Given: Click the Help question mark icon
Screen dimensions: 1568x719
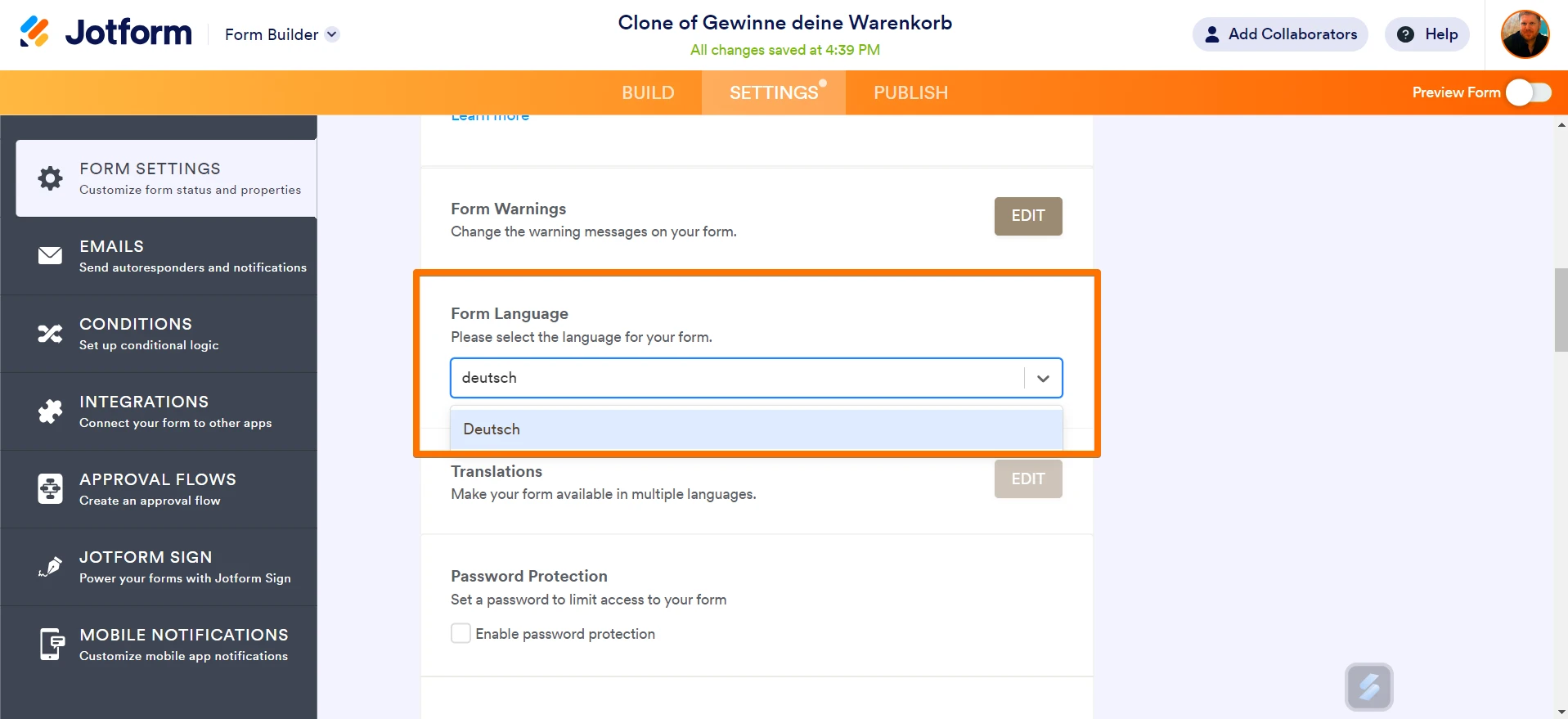Looking at the screenshot, I should 1405,34.
